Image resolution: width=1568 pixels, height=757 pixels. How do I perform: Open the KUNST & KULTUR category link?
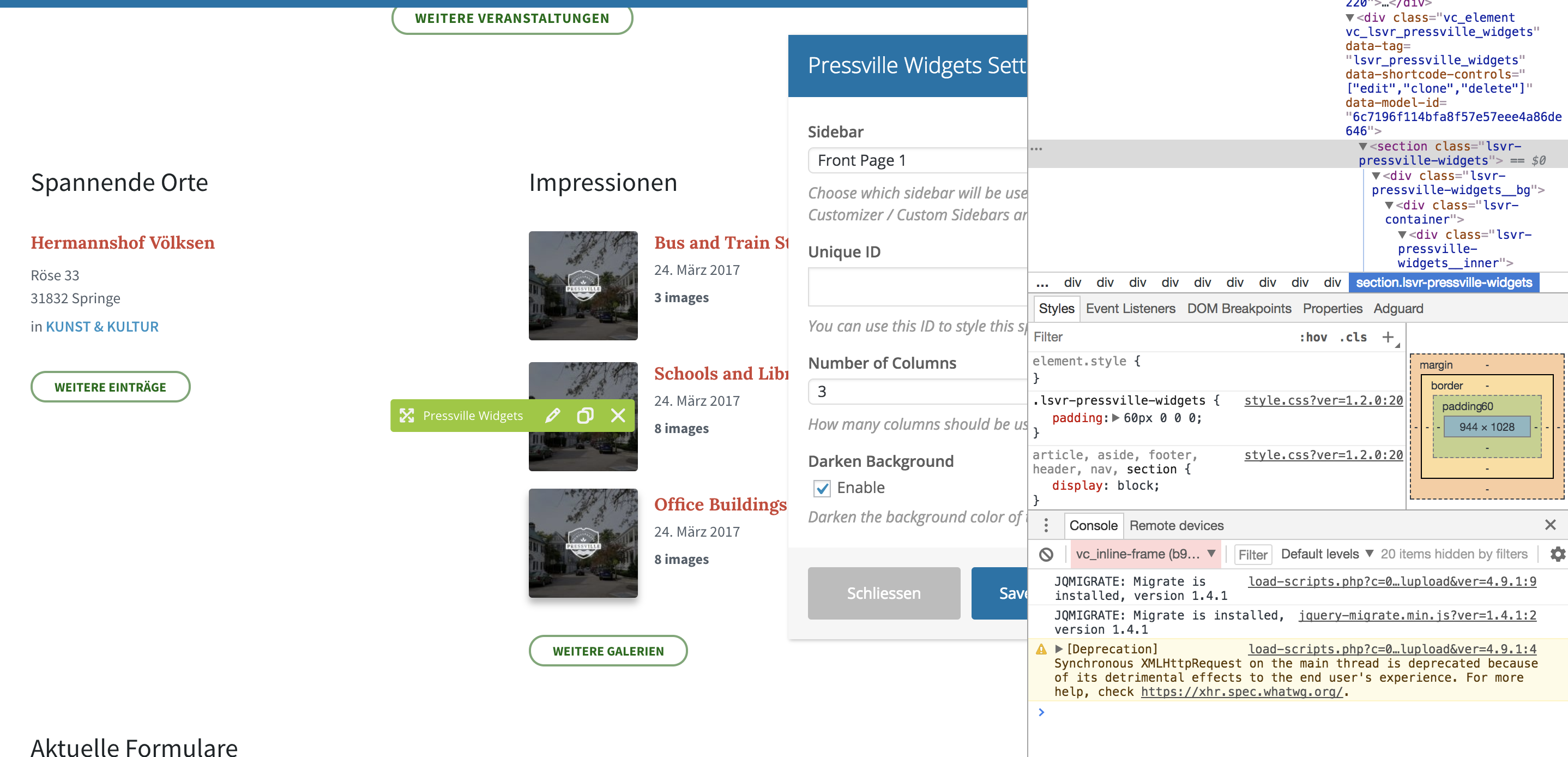102,327
